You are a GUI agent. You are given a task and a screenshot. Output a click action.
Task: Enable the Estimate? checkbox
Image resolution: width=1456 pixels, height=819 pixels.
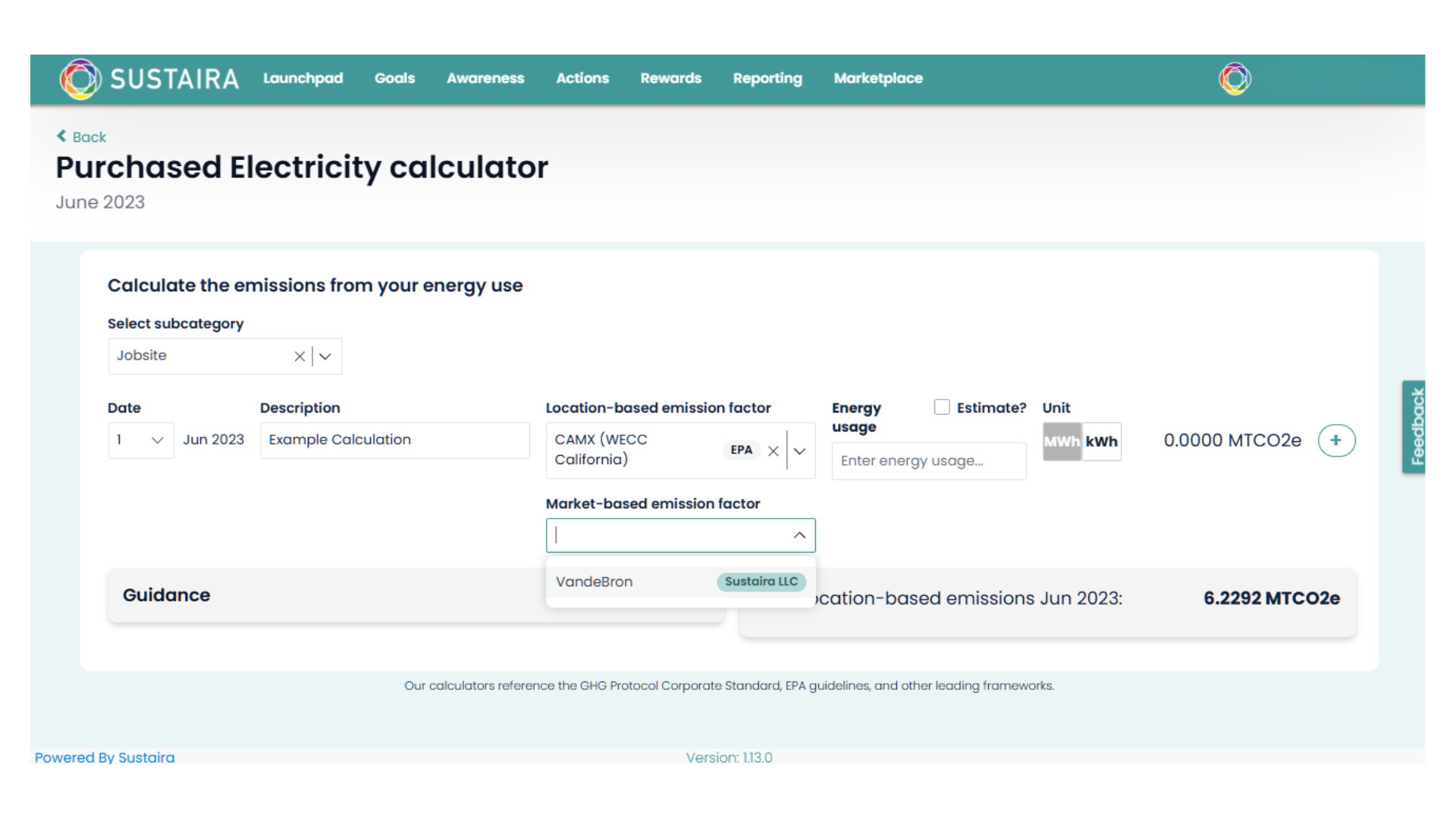(x=942, y=407)
